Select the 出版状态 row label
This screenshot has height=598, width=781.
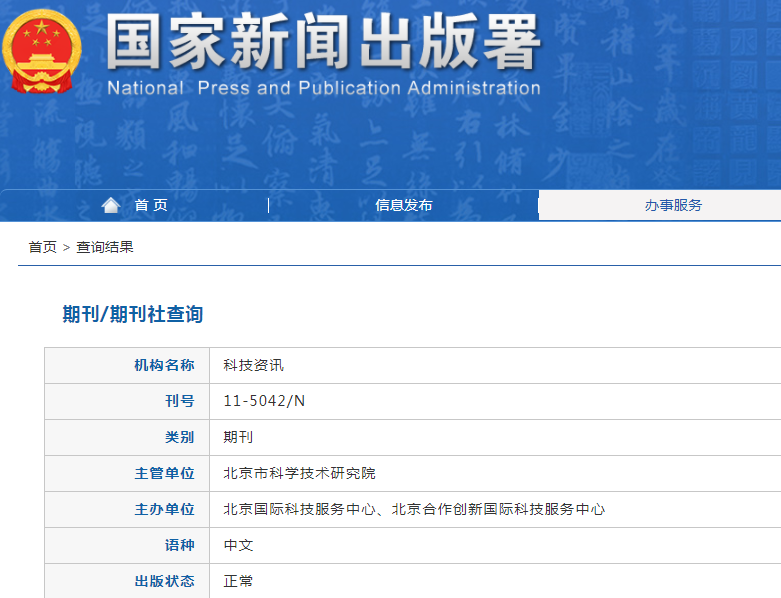164,581
